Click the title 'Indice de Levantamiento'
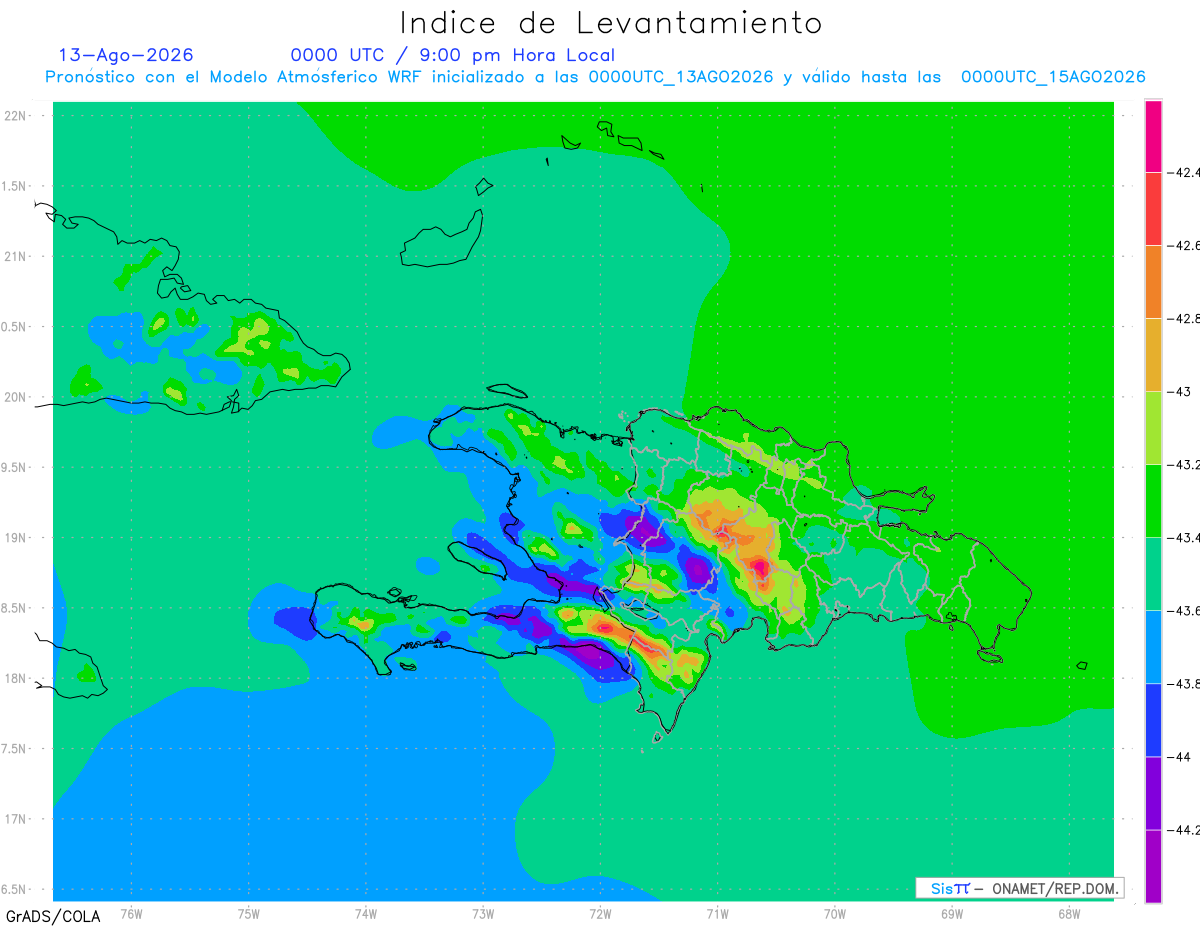Screen dimensions: 1200x927 [x=611, y=23]
